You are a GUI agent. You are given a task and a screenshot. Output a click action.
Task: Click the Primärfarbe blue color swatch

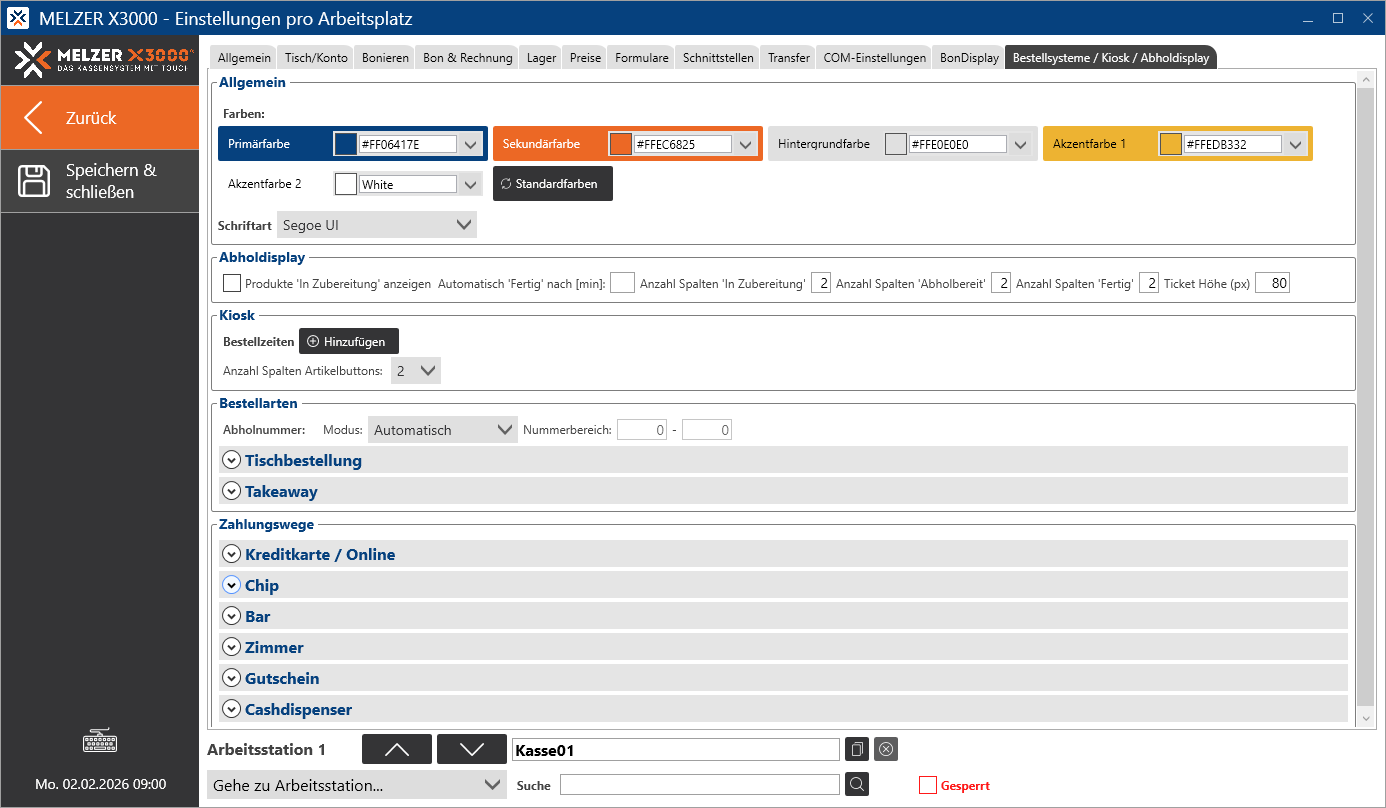coord(345,144)
